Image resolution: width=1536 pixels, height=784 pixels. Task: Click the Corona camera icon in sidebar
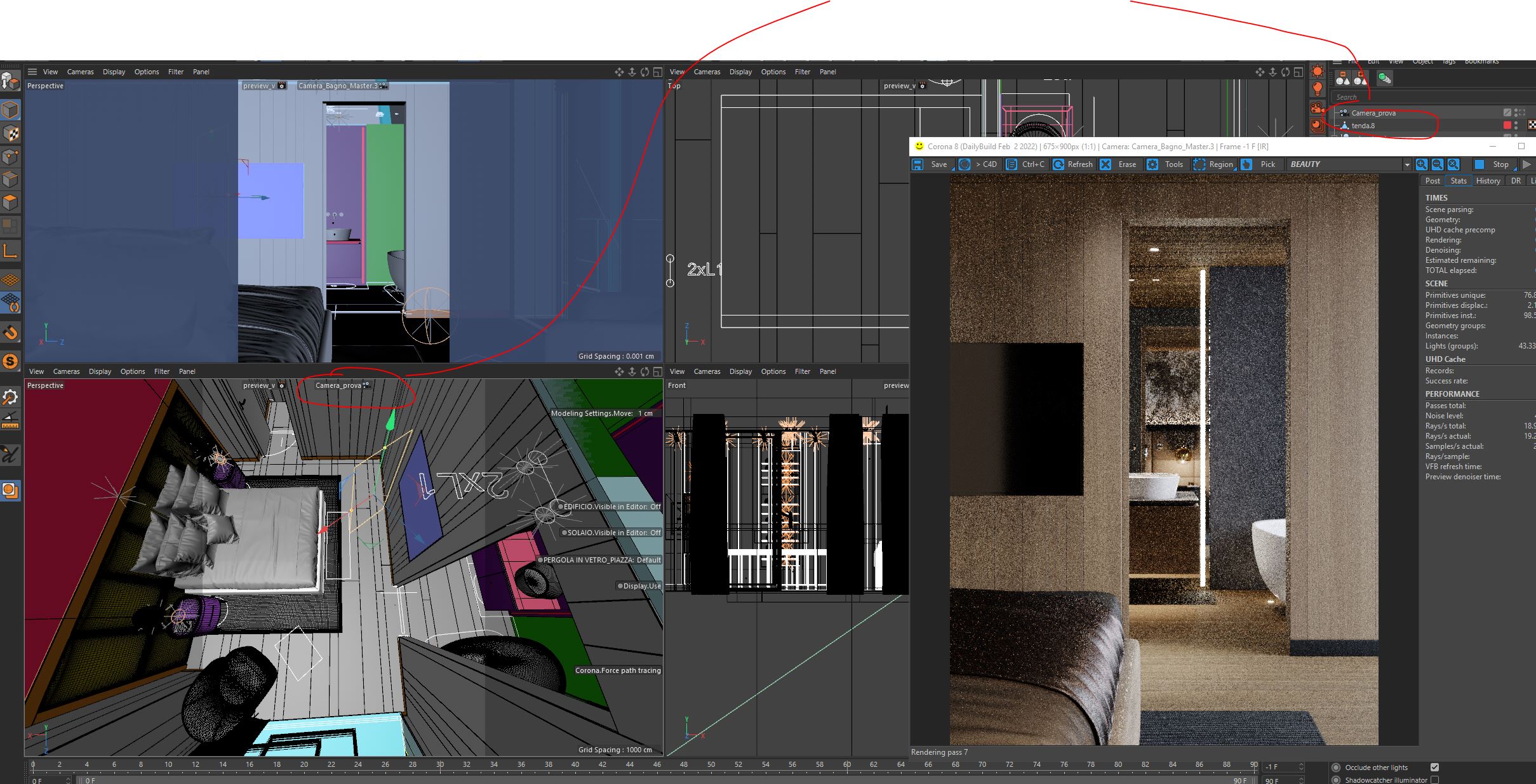point(1318,108)
